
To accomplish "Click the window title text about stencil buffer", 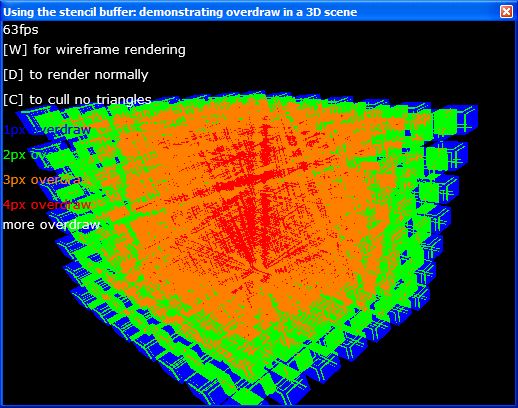I will (x=180, y=12).
